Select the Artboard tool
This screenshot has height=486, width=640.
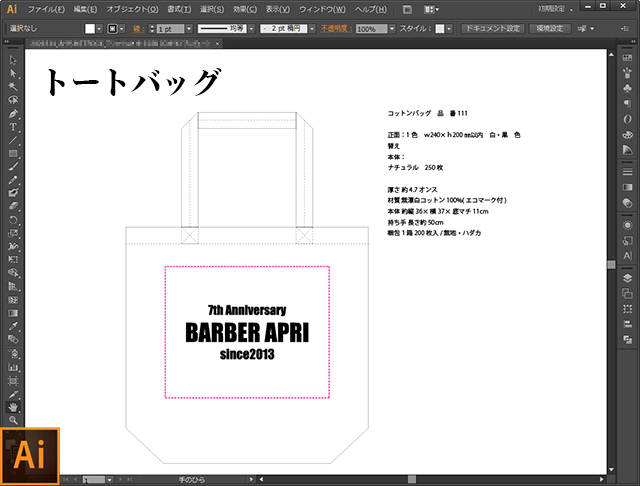[x=13, y=381]
